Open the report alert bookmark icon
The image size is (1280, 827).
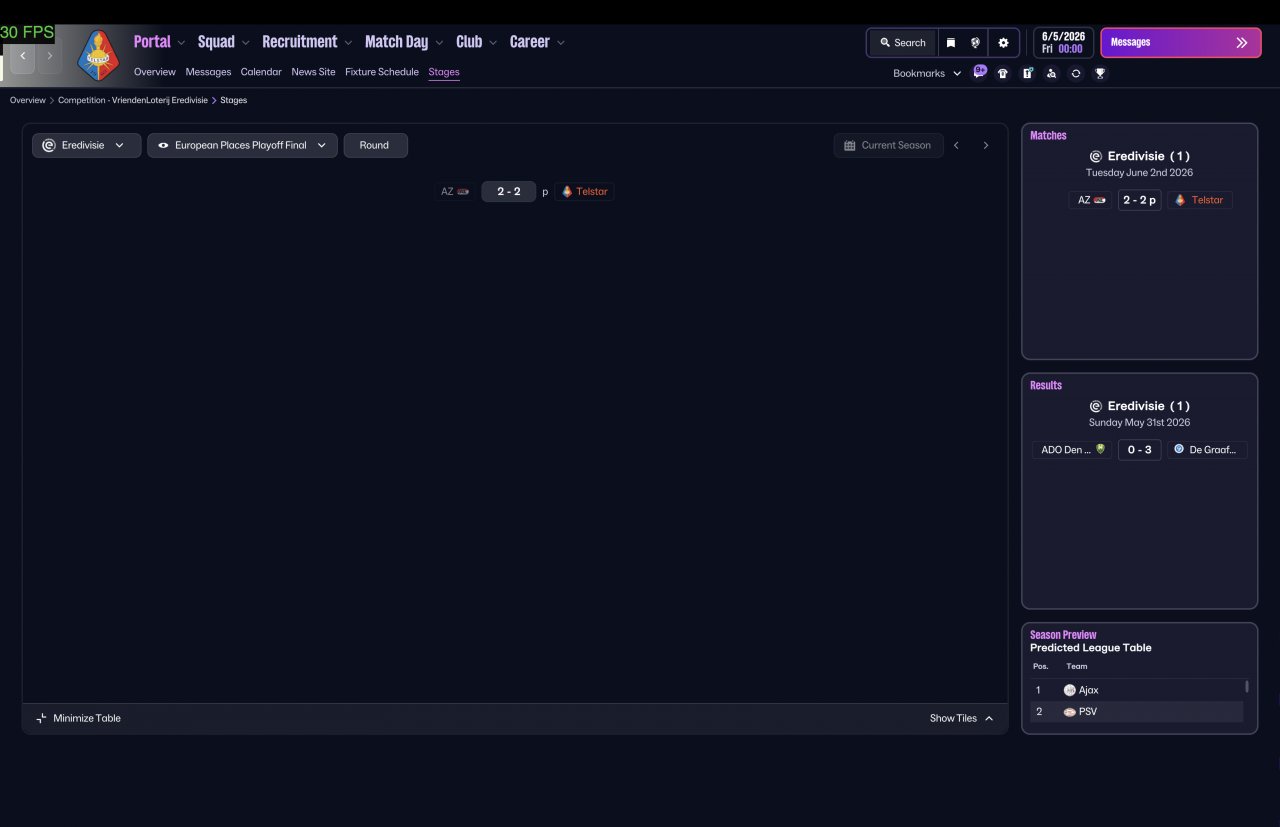tap(1027, 73)
